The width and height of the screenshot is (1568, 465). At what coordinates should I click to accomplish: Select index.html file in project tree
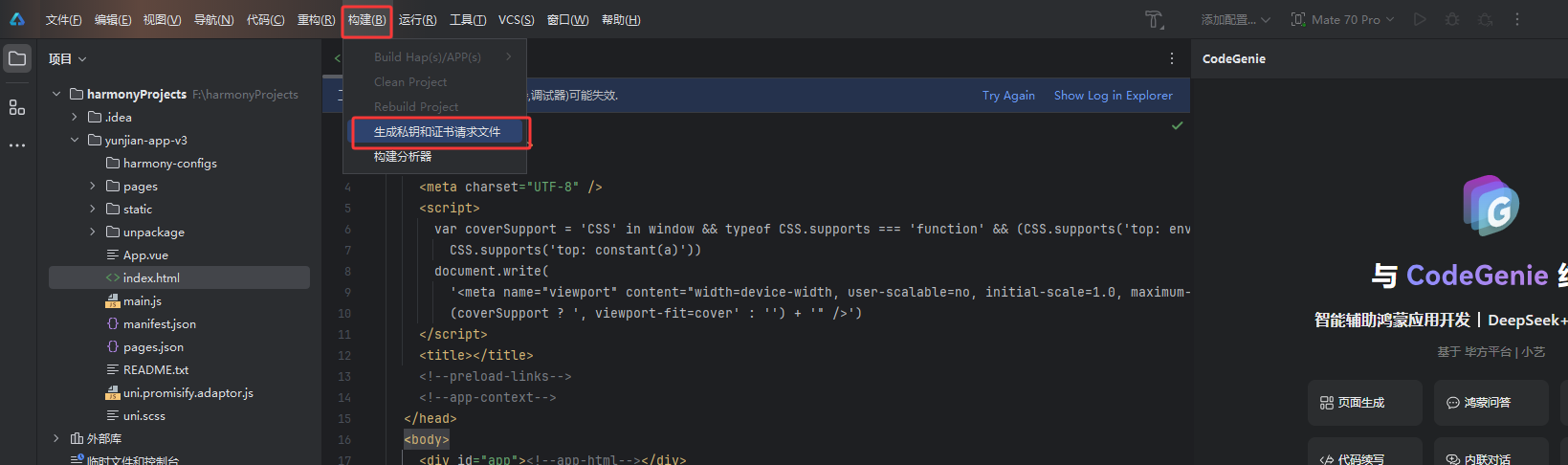179,277
